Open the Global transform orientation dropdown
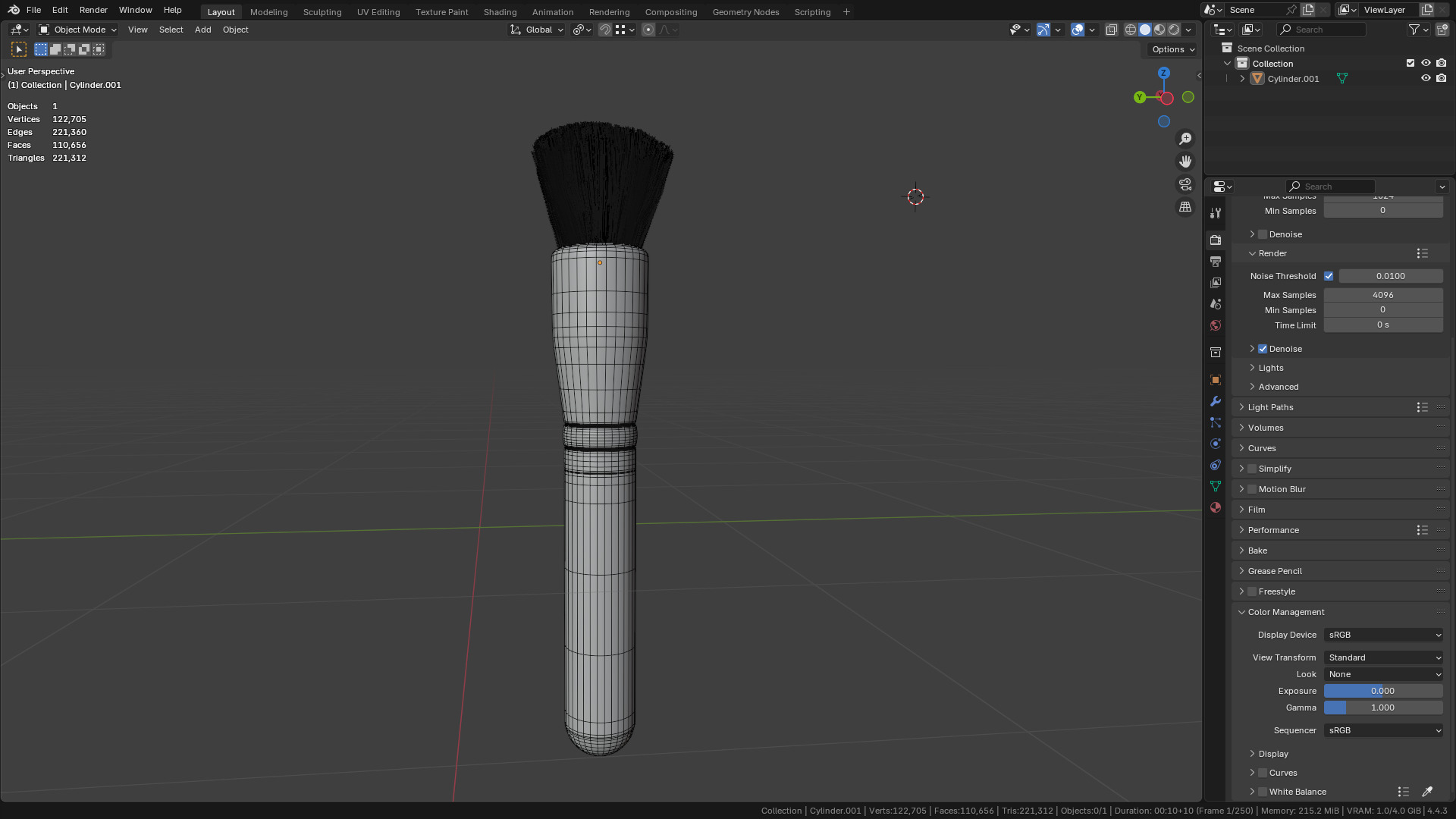 tap(537, 30)
